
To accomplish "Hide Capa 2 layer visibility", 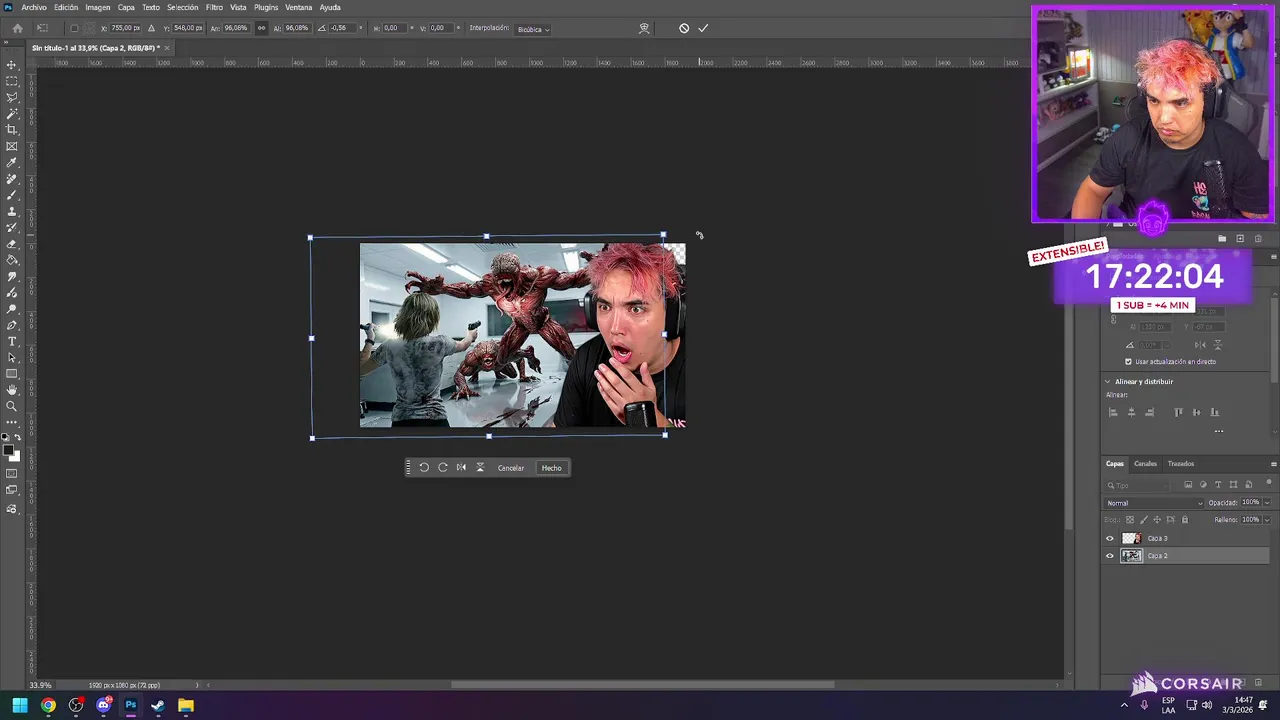I will click(1109, 556).
